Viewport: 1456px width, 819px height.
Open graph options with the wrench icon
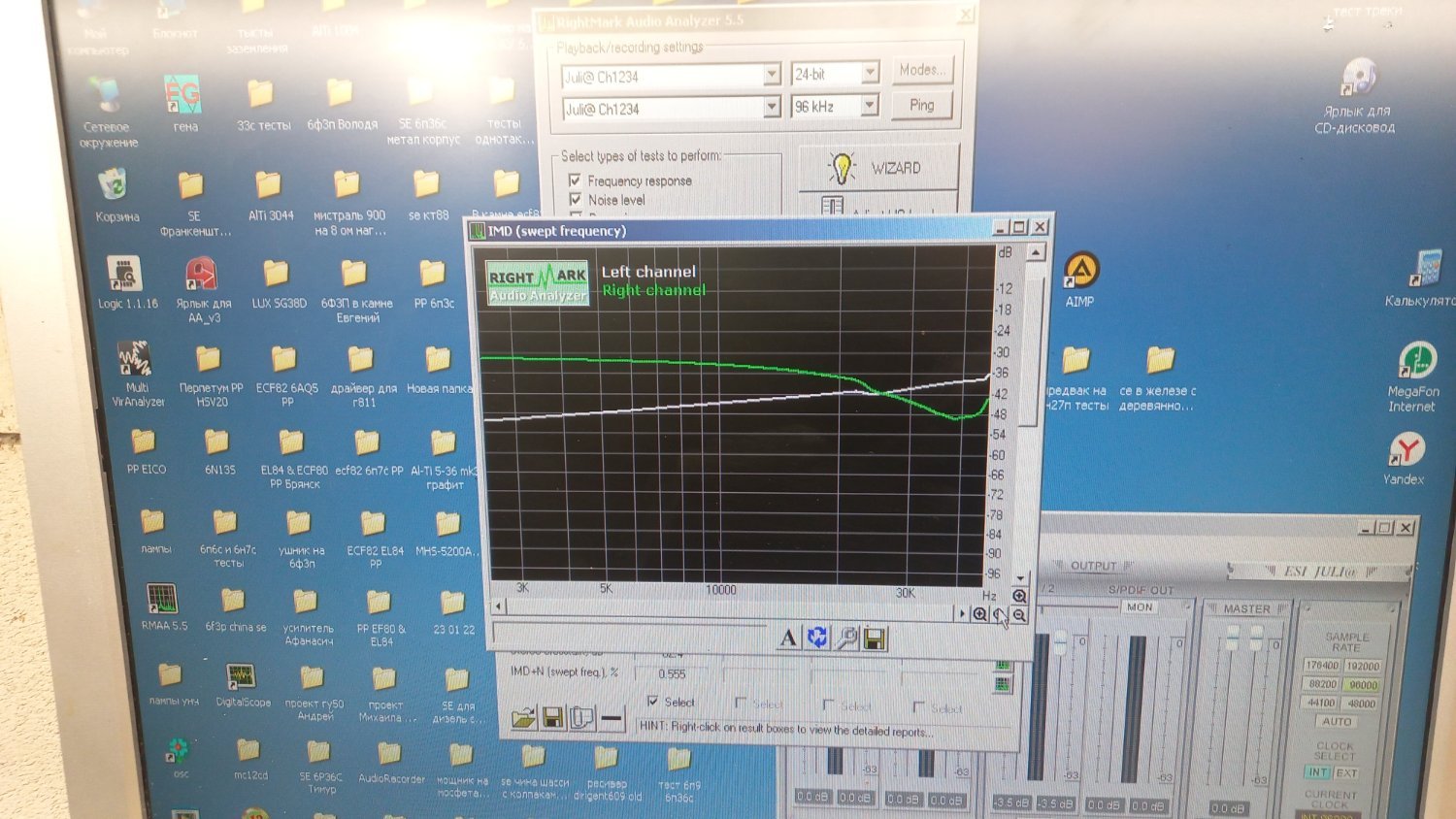846,638
